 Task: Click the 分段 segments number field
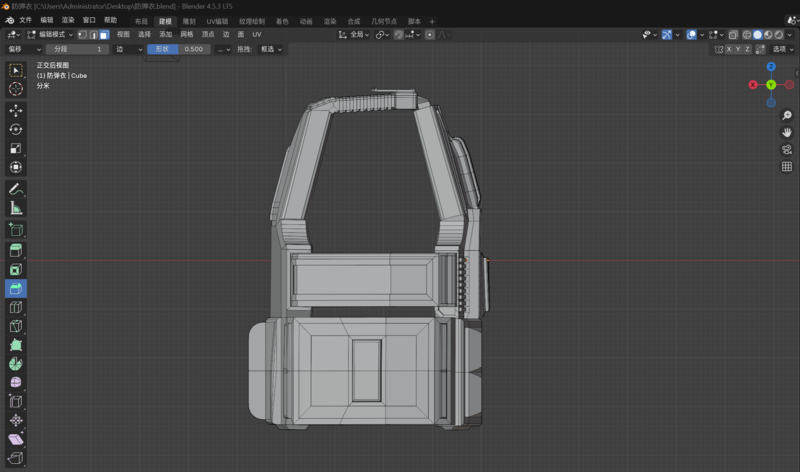click(77, 49)
